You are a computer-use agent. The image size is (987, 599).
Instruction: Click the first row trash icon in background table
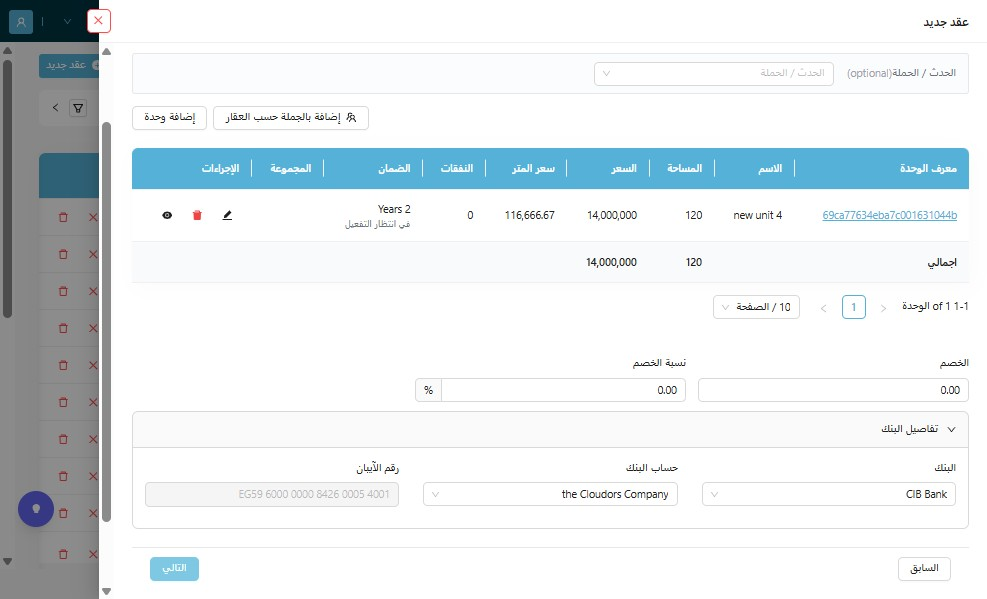click(x=63, y=217)
